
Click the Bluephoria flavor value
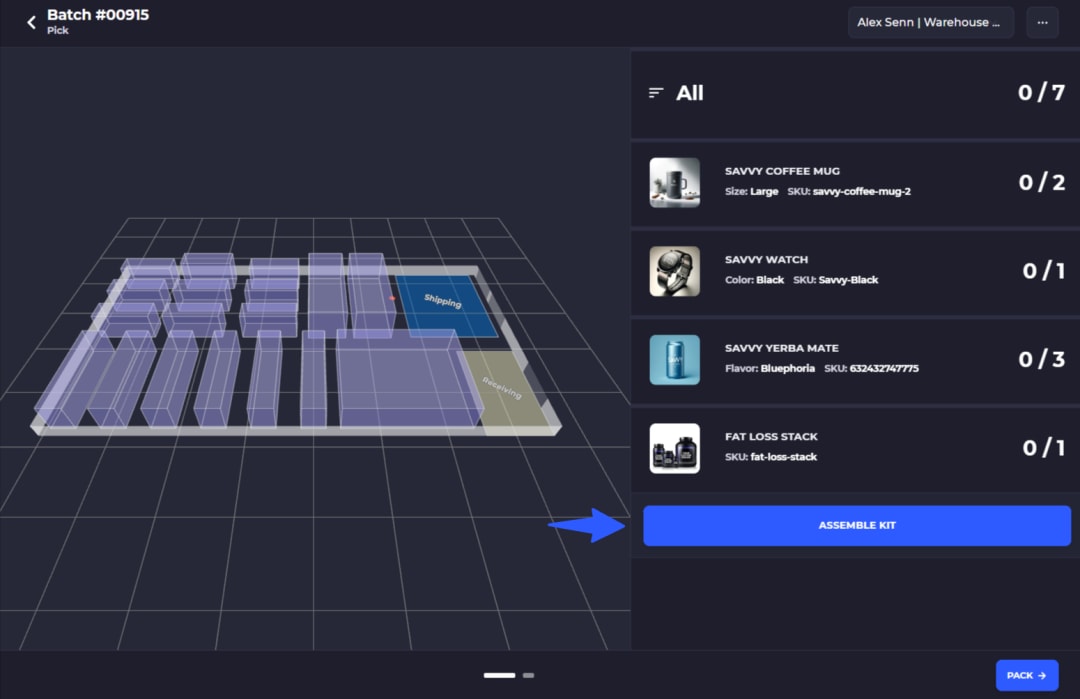pyautogui.click(x=787, y=369)
